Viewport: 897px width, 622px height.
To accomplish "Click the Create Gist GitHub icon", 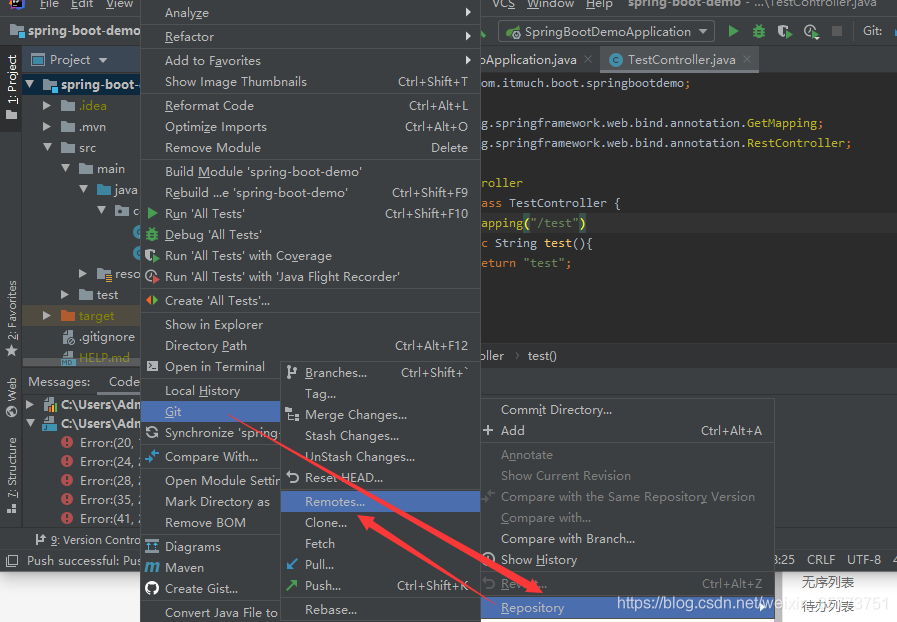I will (x=152, y=589).
